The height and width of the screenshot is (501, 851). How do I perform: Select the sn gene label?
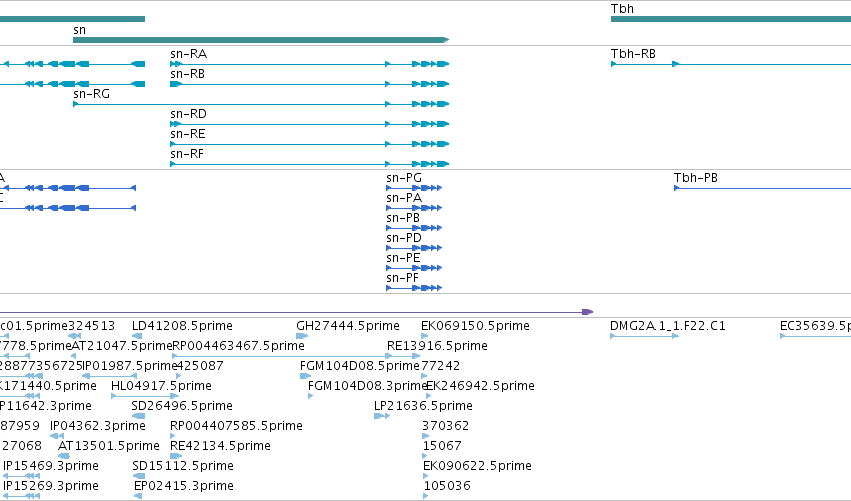click(x=79, y=30)
